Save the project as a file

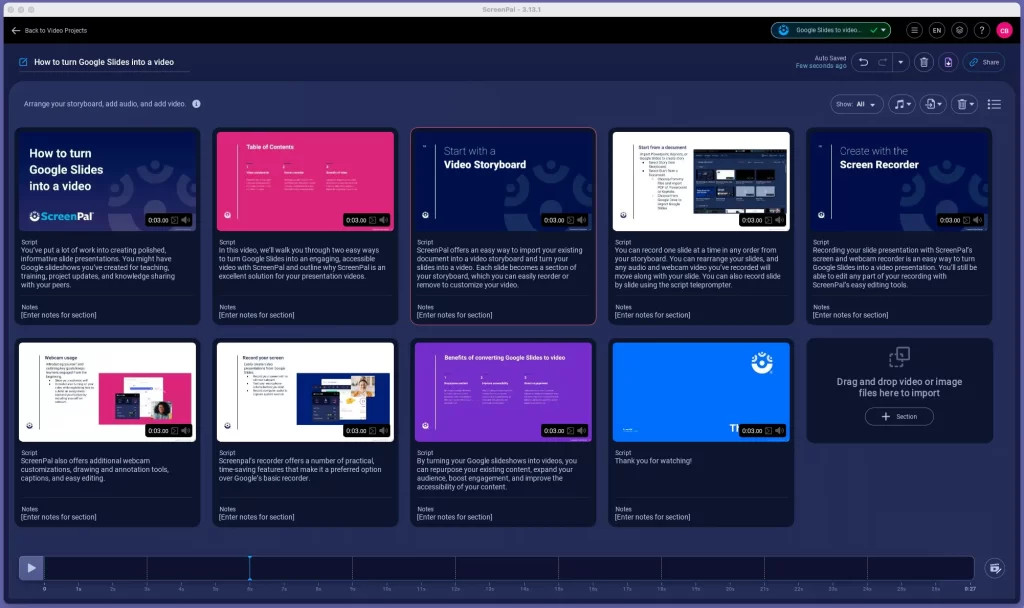948,62
